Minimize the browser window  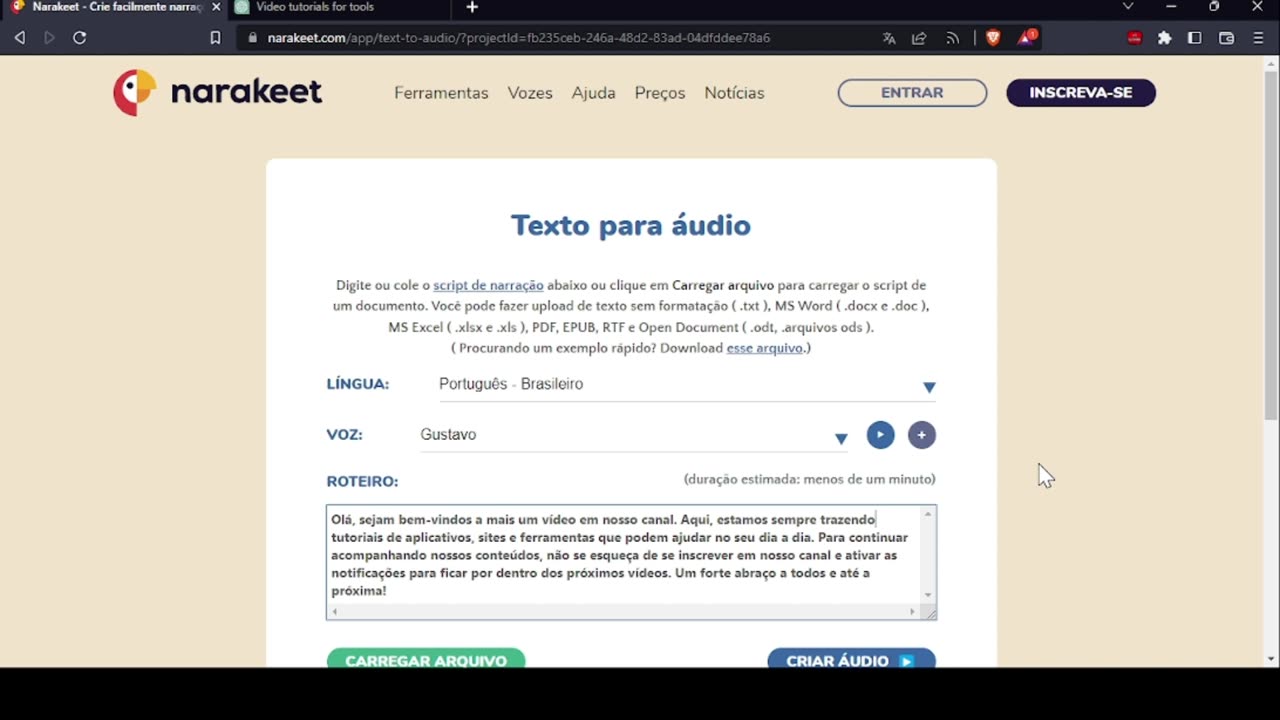click(1171, 7)
